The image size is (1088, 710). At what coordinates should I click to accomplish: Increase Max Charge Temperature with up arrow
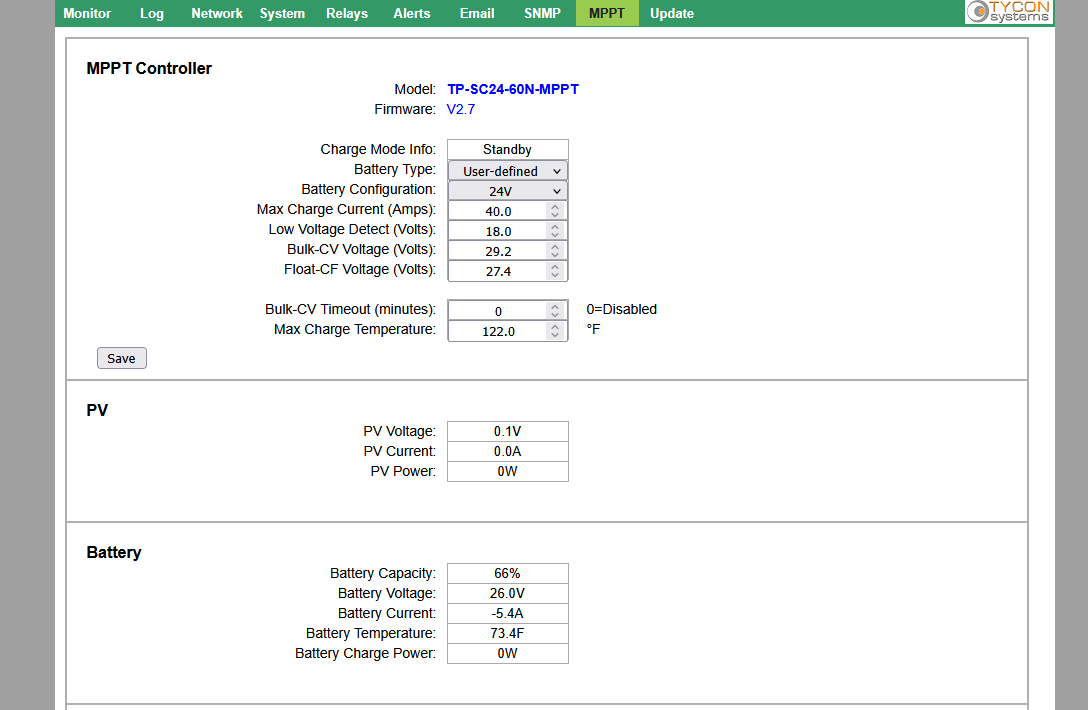555,327
